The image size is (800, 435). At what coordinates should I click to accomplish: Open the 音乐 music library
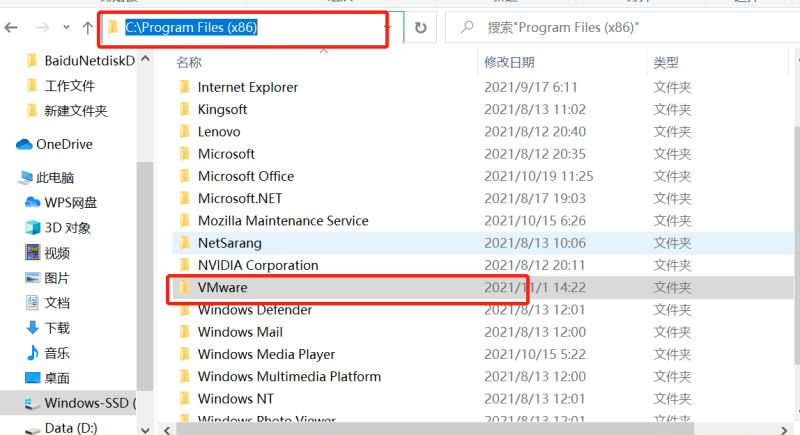pyautogui.click(x=57, y=353)
